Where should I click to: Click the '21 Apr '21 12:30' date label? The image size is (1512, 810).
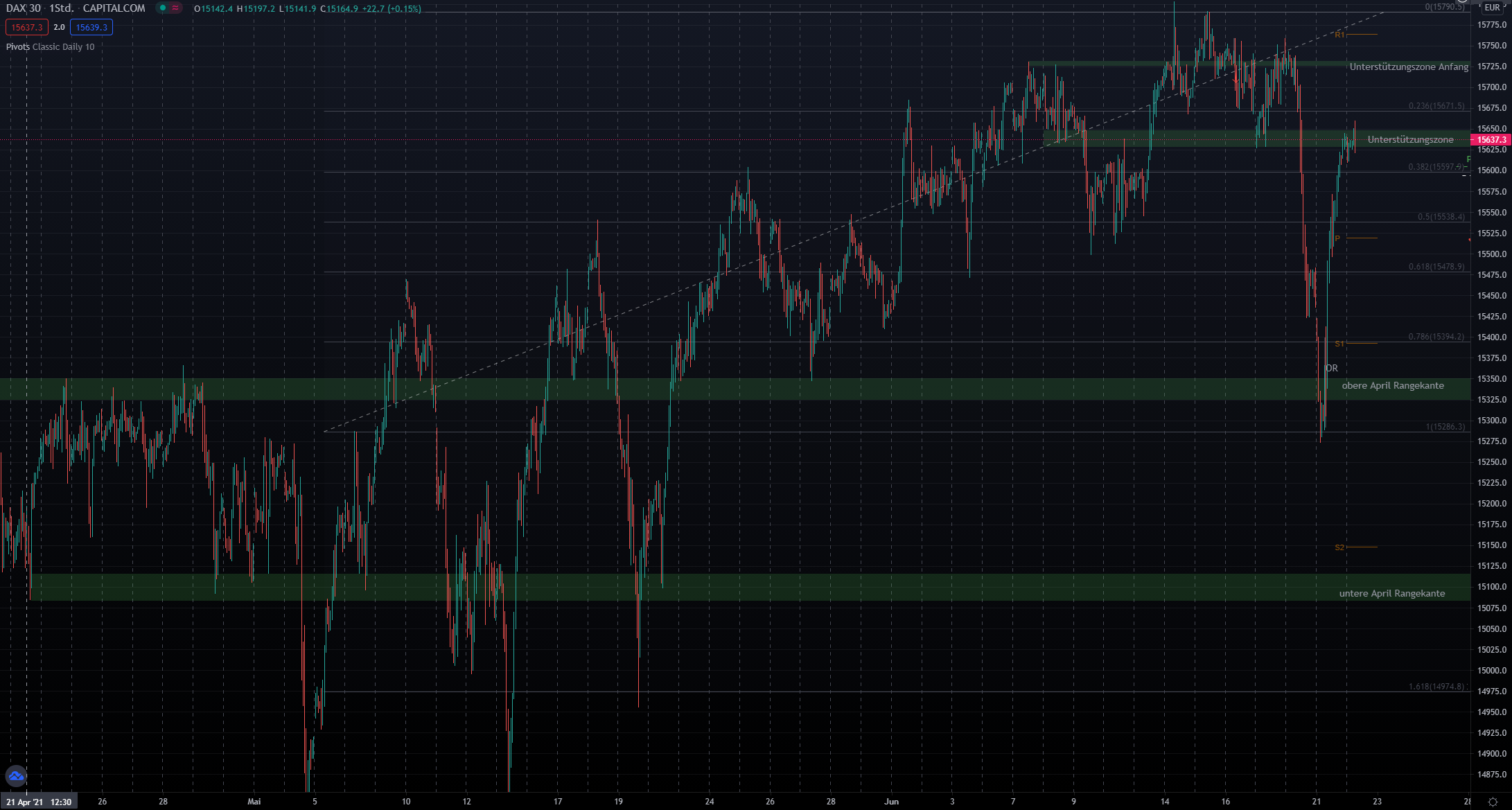pos(39,802)
